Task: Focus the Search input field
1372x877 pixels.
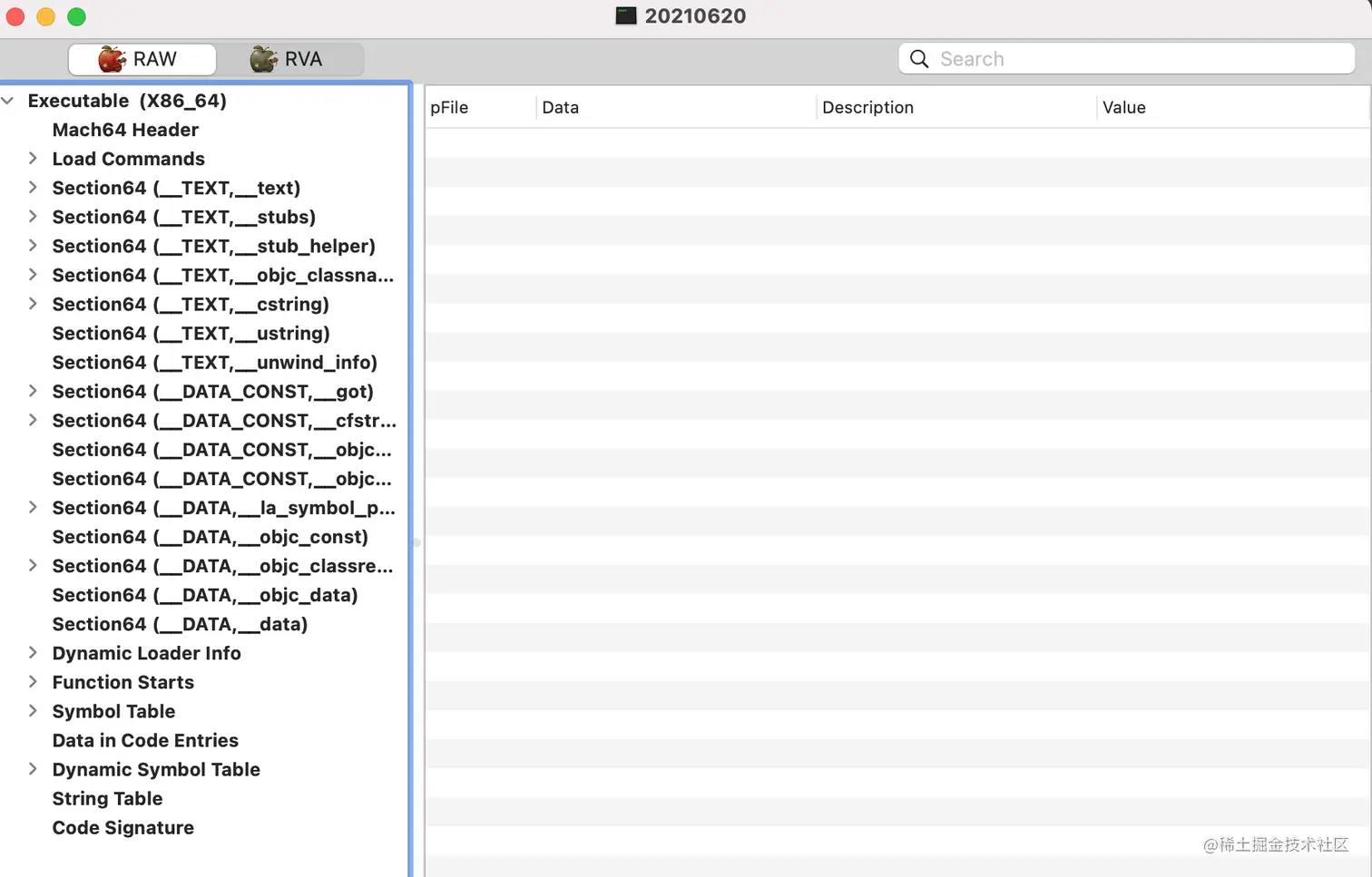Action: (1127, 59)
